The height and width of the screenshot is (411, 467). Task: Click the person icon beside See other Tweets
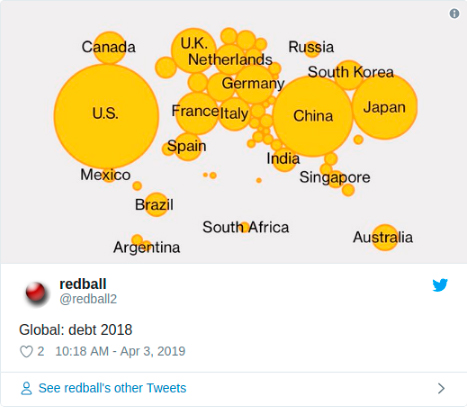[26, 388]
